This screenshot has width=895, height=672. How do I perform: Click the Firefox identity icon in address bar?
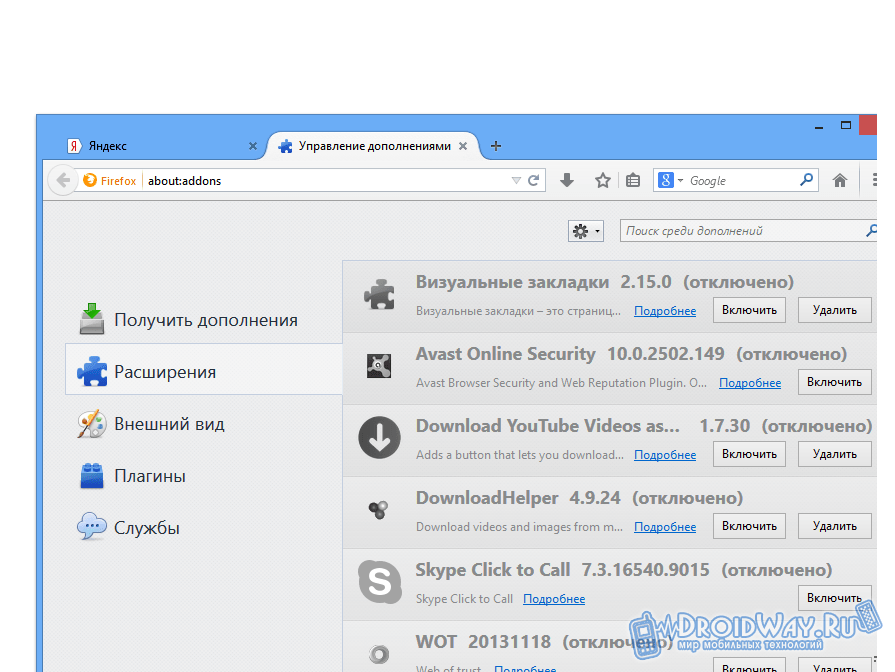point(90,180)
